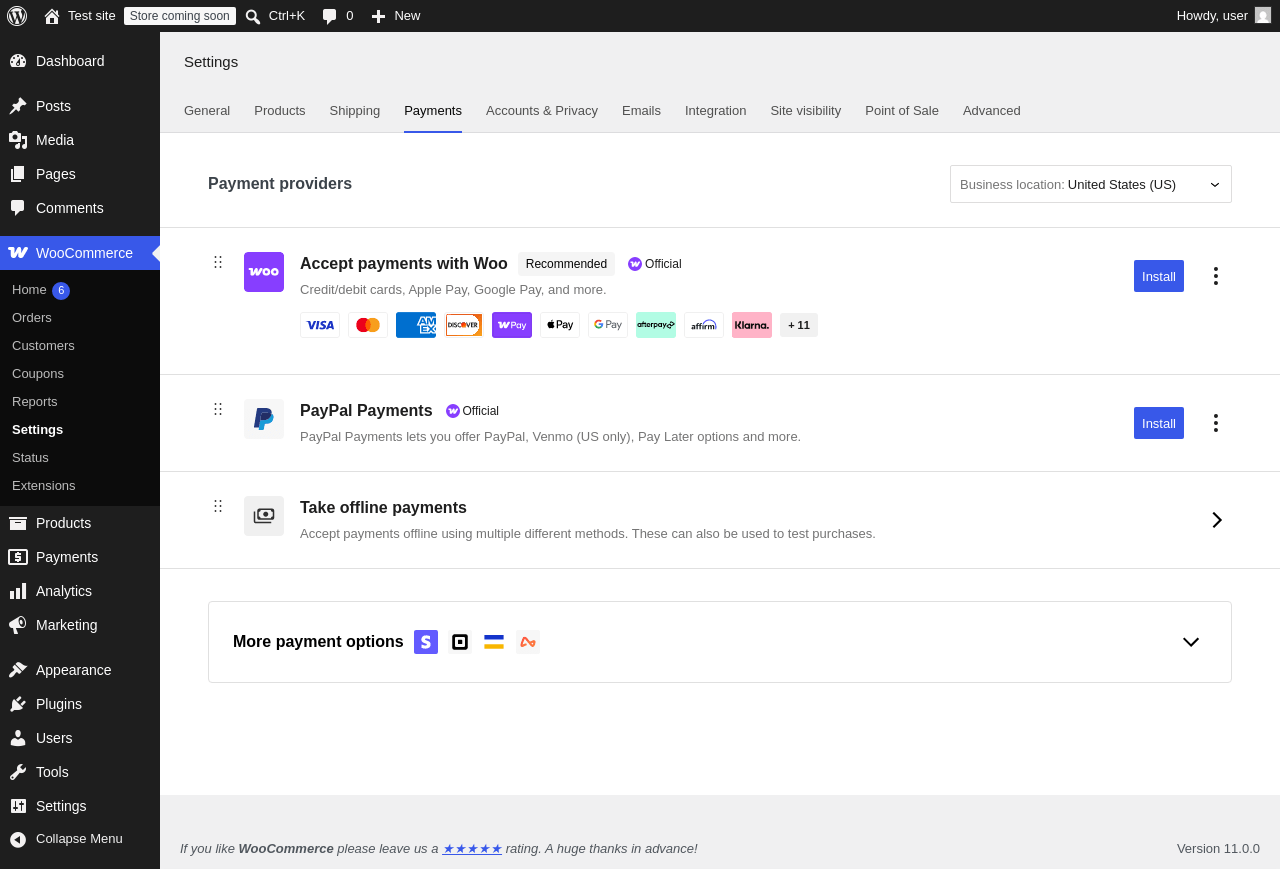Click the Analytics bar chart icon
Viewport: 1280px width, 869px height.
click(x=18, y=591)
